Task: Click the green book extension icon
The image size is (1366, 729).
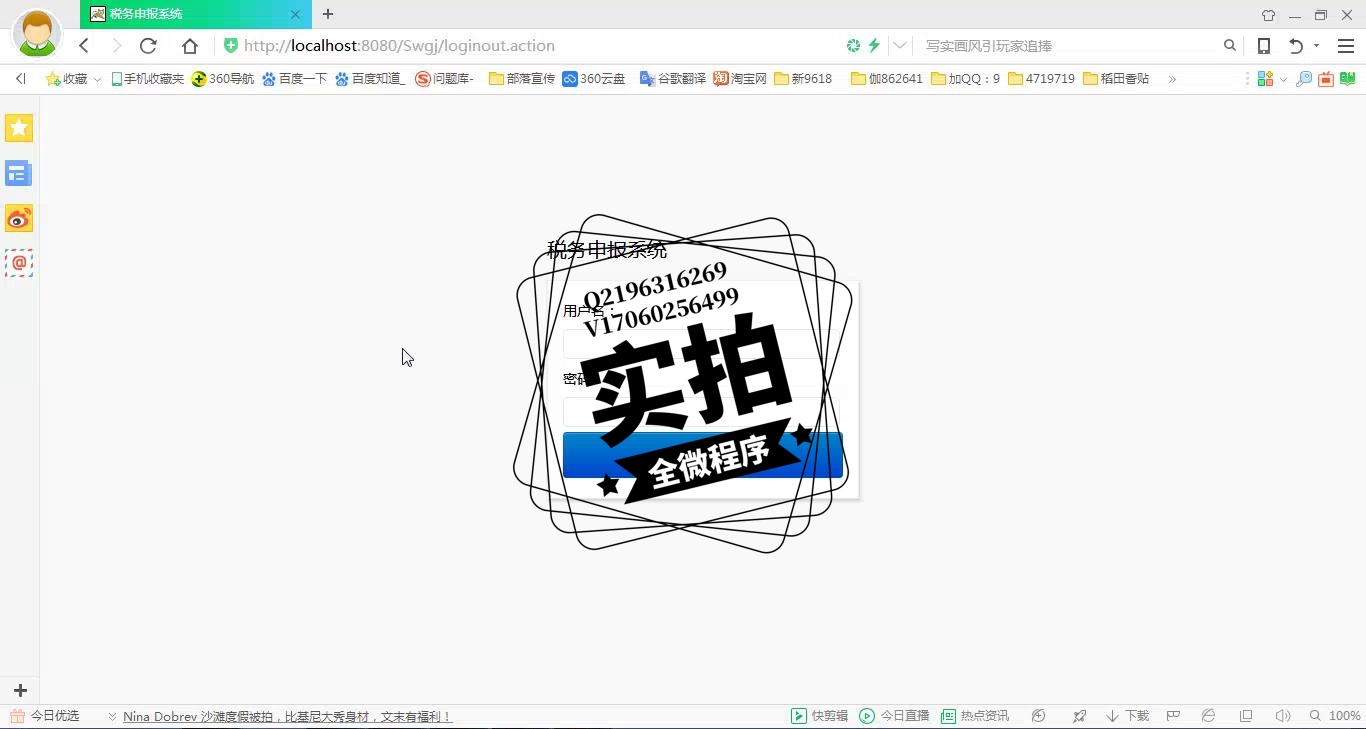Action: coord(1347,79)
